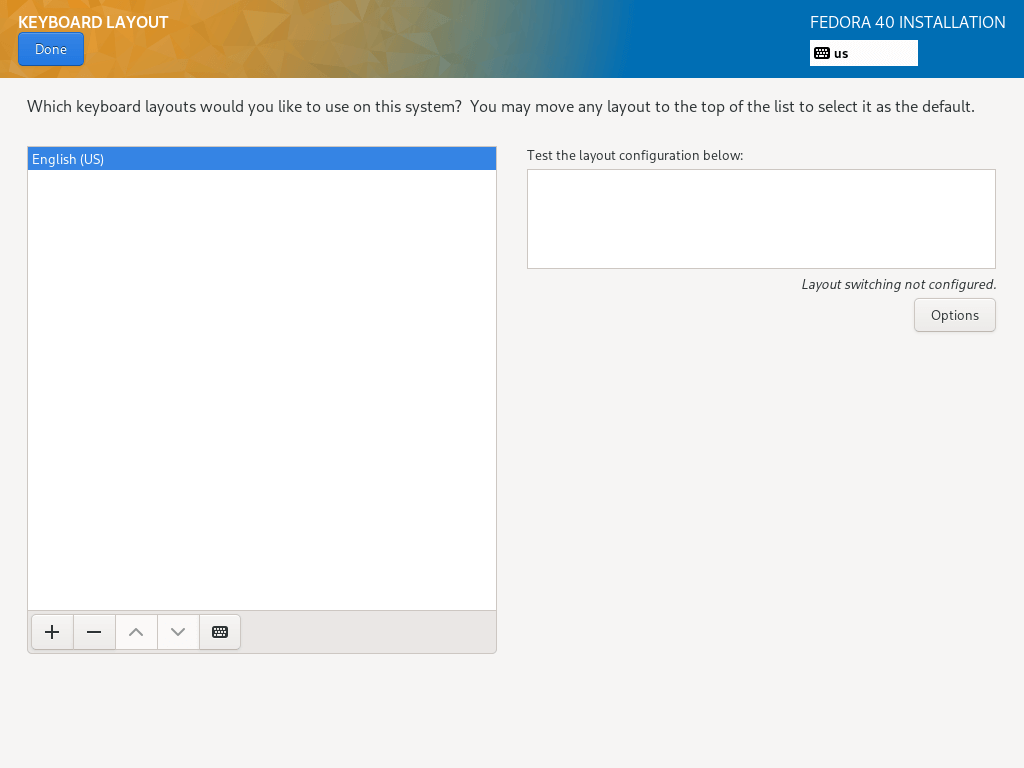
Task: Move the selected layout down with the down arrow
Action: click(x=178, y=632)
